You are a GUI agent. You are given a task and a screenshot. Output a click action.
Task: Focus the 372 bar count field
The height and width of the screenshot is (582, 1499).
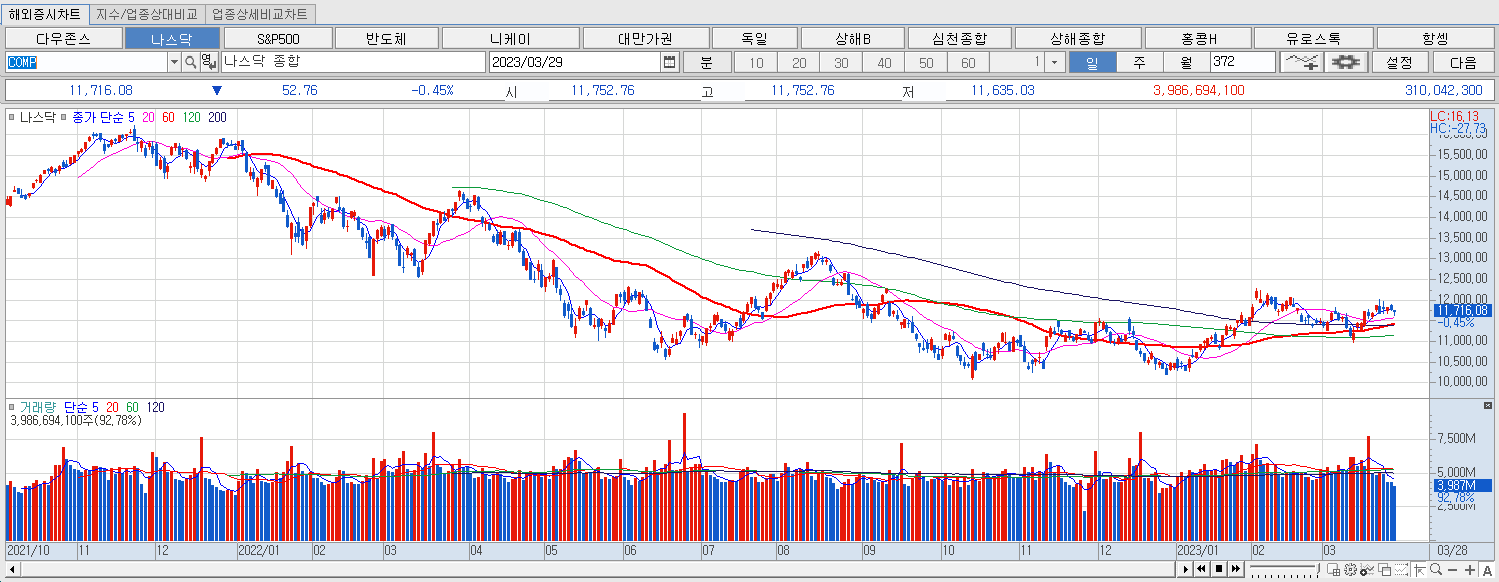tap(1242, 62)
